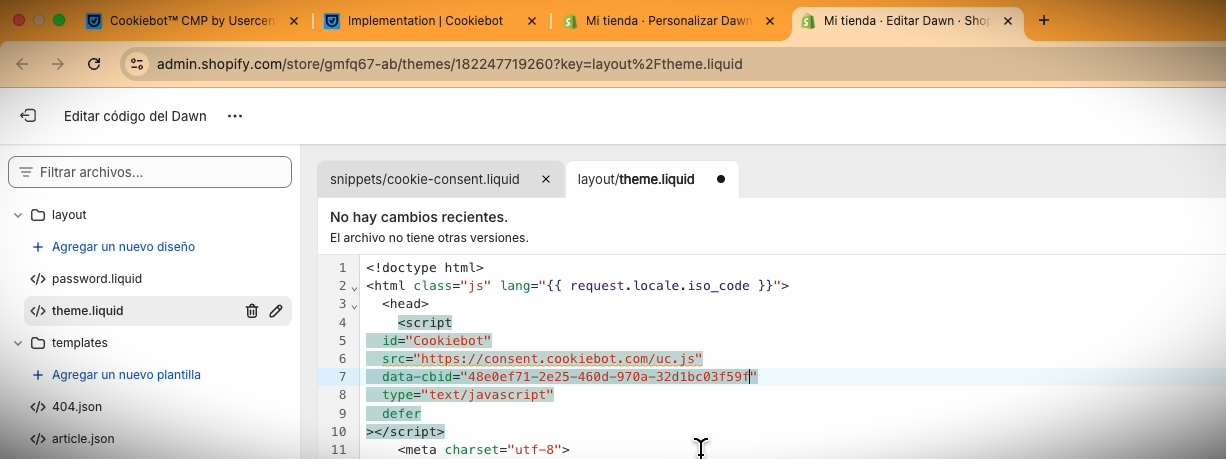Viewport: 1226px width, 459px height.
Task: Close the snippets/cookie-consent.liquid editor tab
Action: (x=546, y=179)
